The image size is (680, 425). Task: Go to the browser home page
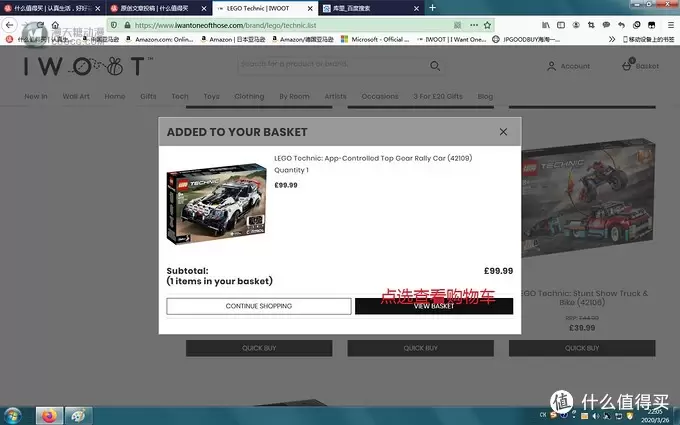tap(55, 25)
